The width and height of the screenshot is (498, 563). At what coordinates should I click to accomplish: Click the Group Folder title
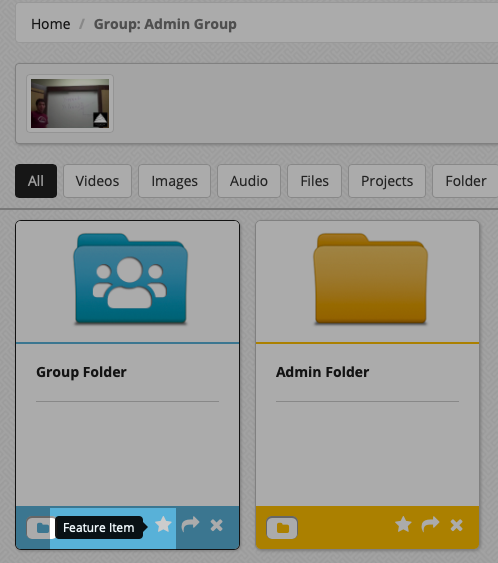pyautogui.click(x=81, y=372)
